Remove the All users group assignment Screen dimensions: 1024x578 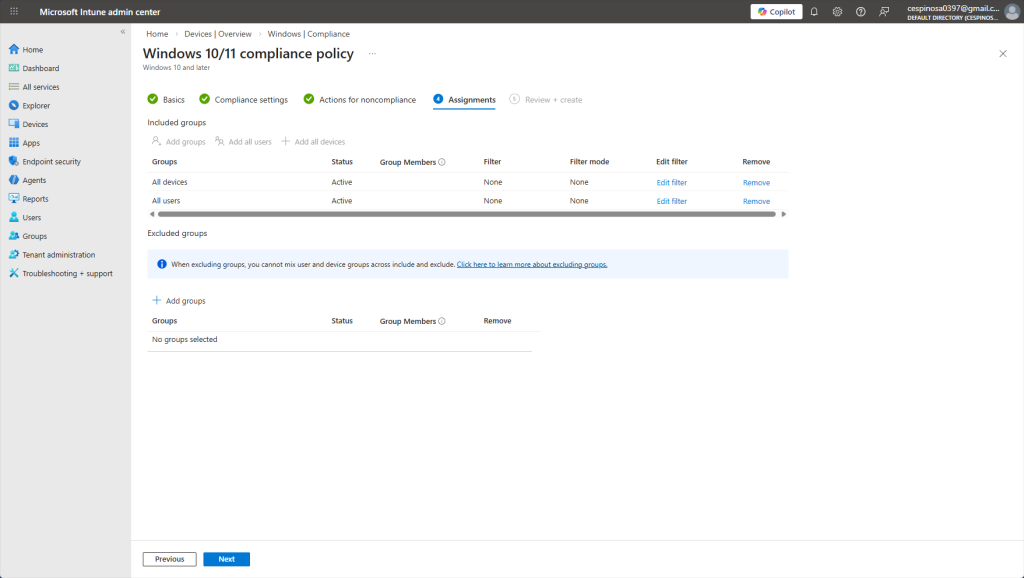(756, 201)
